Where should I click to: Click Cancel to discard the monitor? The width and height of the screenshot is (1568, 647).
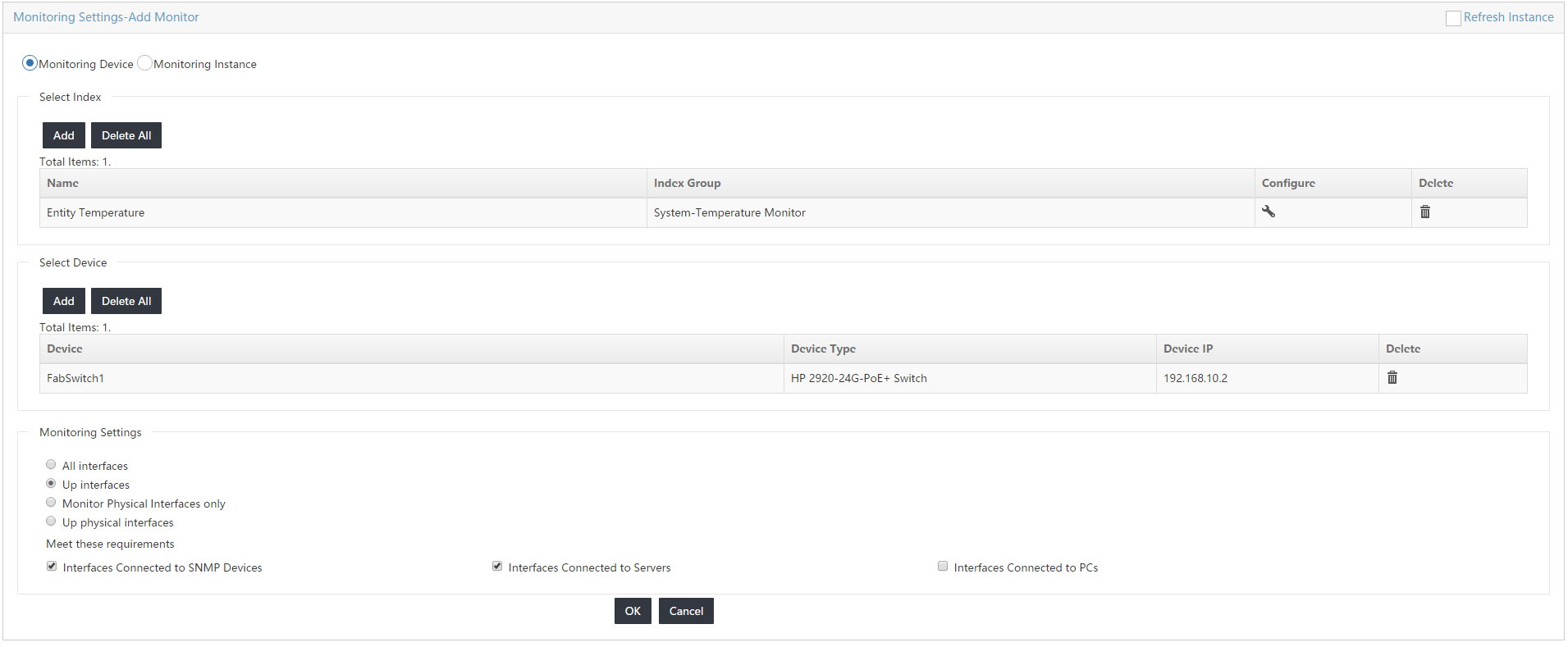tap(685, 611)
